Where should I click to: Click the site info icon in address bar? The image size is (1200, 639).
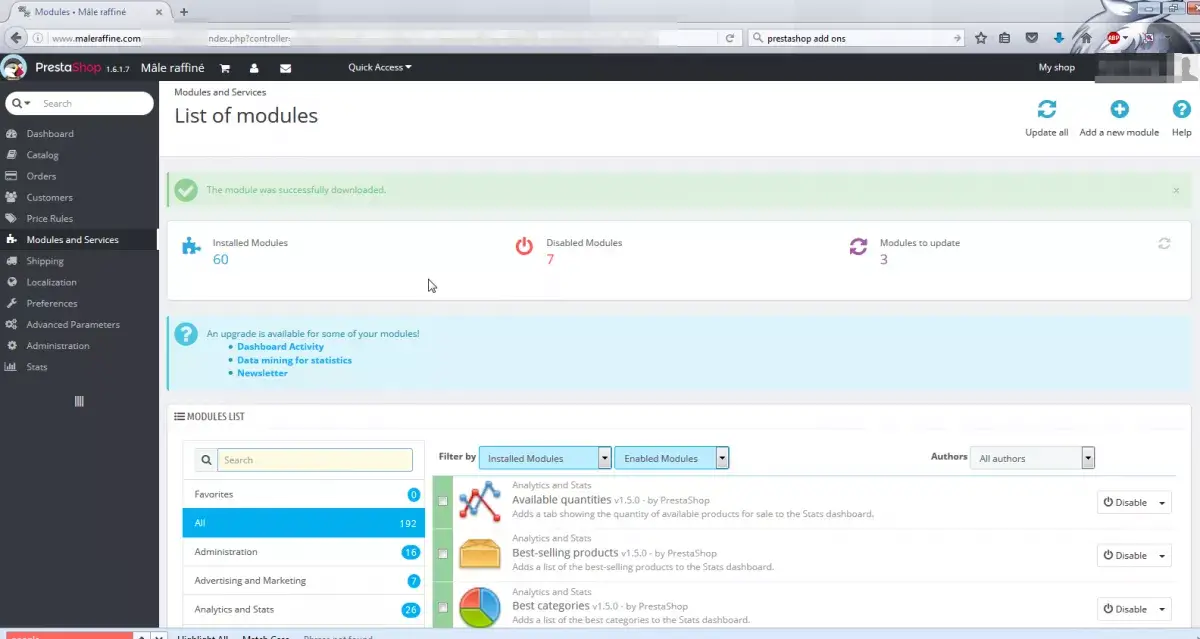(37, 38)
